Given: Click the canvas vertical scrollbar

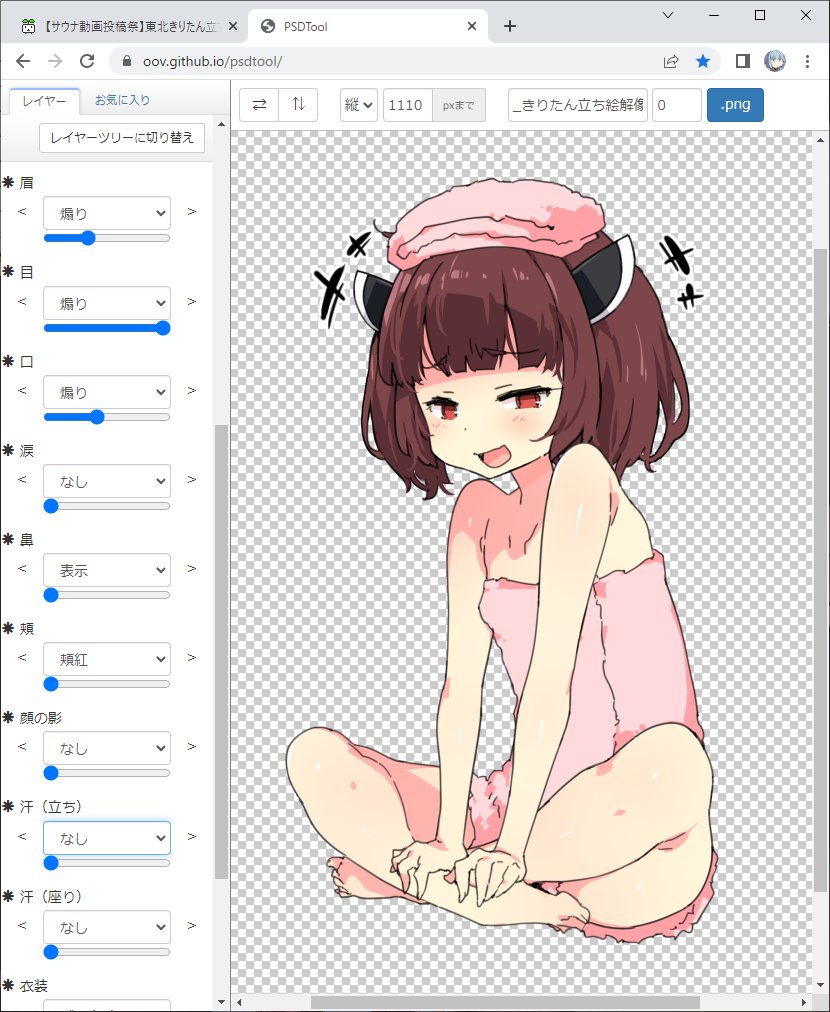Looking at the screenshot, I should pyautogui.click(x=820, y=570).
